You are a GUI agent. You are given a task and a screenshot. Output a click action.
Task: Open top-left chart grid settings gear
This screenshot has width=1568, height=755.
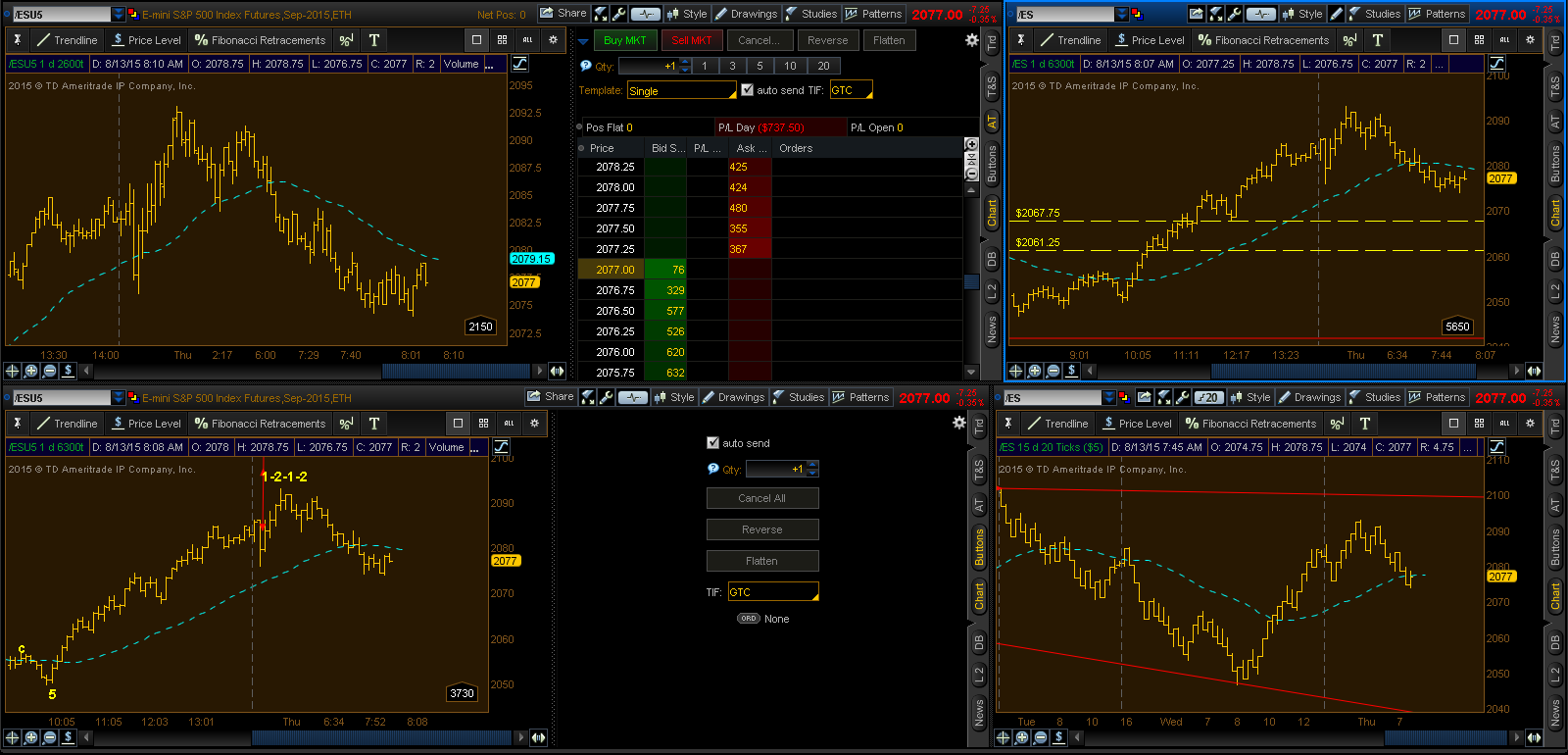point(553,40)
